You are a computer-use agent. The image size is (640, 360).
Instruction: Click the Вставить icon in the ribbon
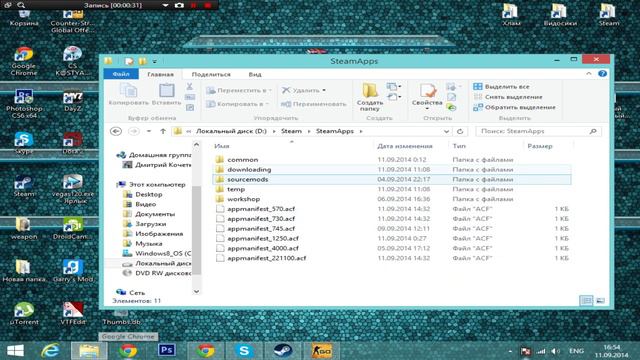click(x=166, y=94)
